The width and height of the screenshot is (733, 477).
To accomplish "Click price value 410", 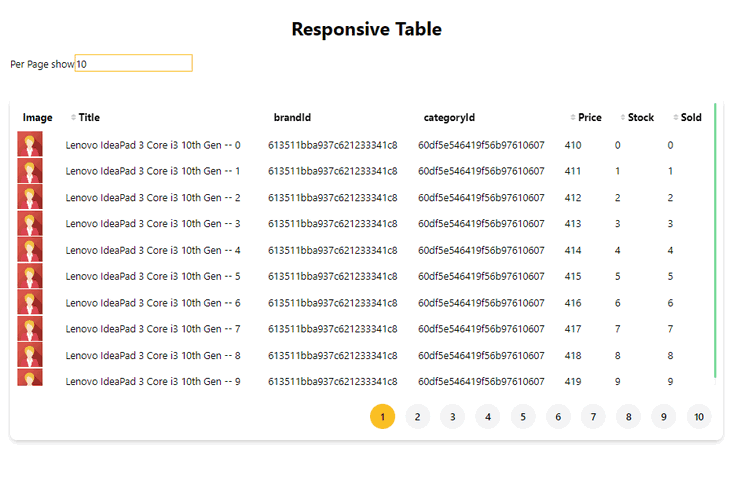I will click(573, 145).
